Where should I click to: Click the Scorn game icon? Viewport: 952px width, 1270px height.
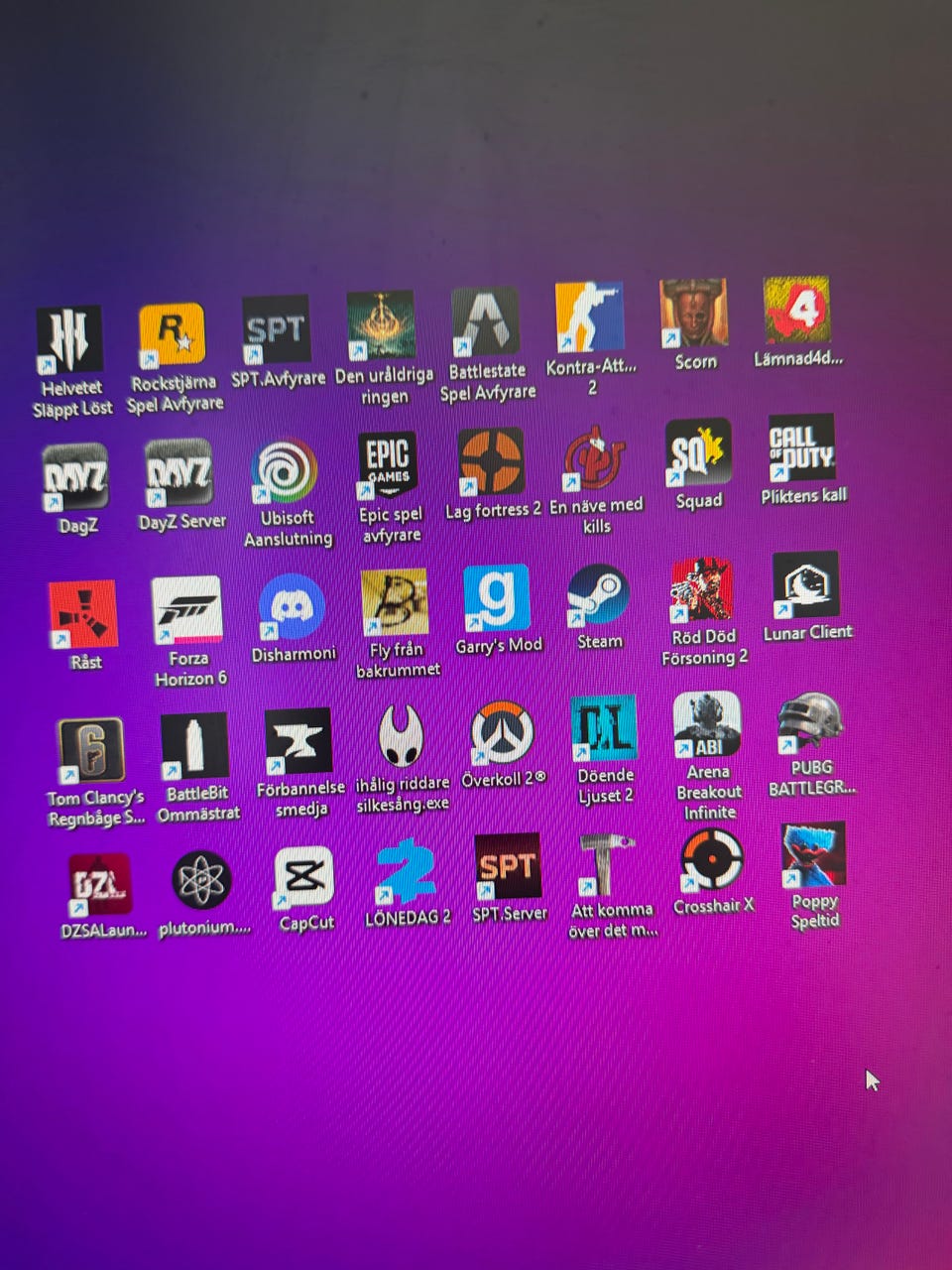693,313
